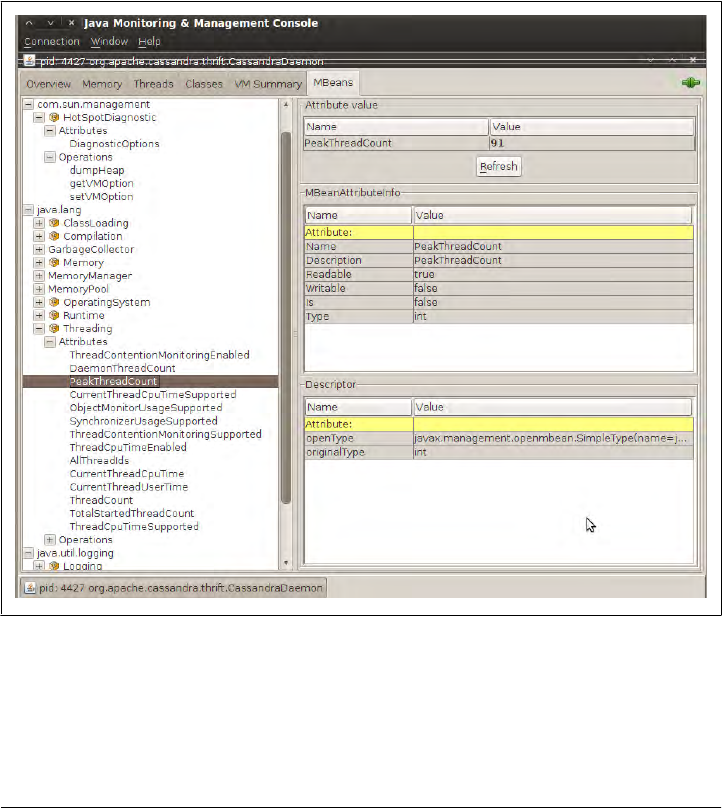Select the CurrentThreadCpuTime attribute
The width and height of the screenshot is (722, 808).
coord(127,474)
